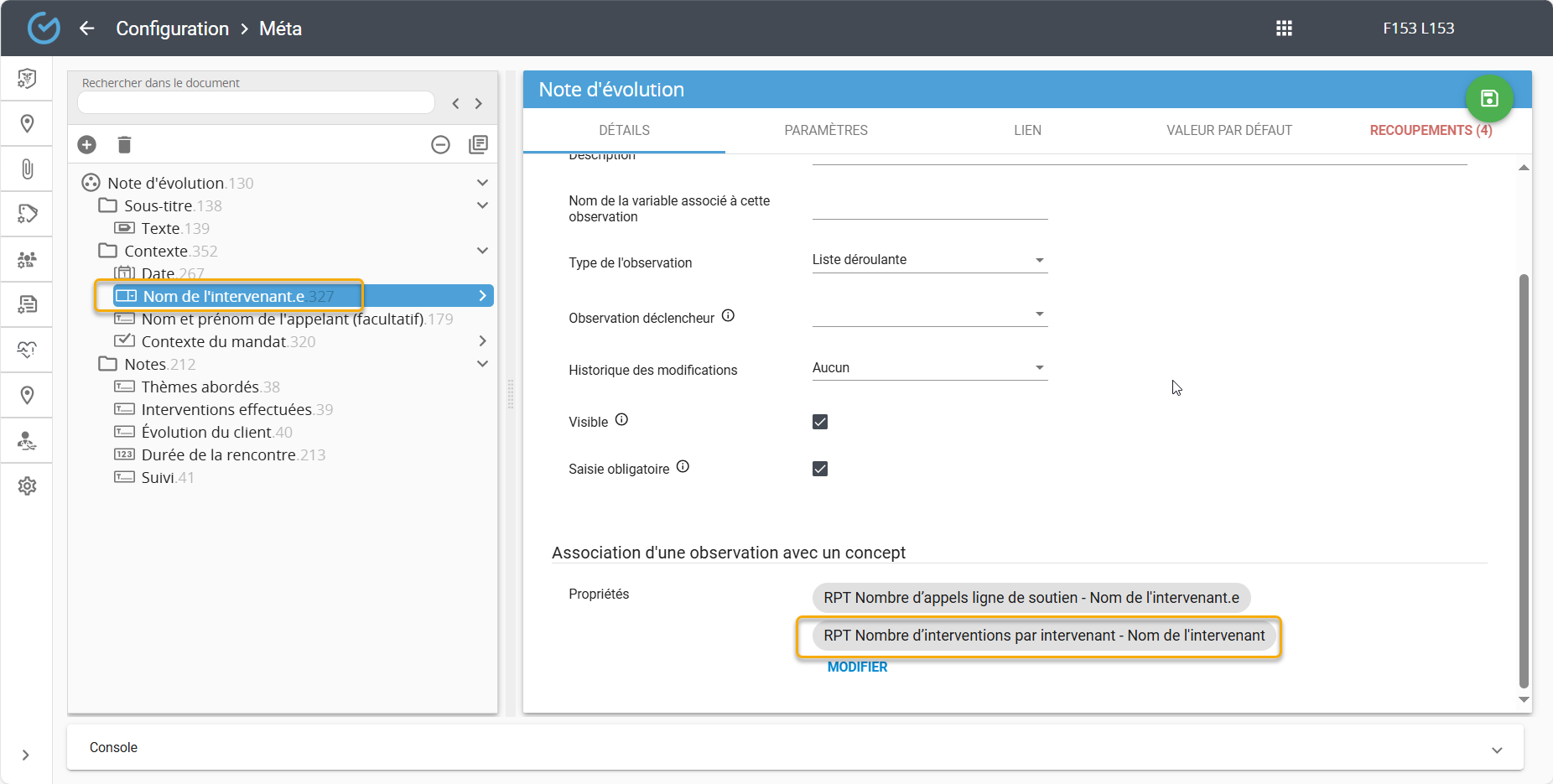The height and width of the screenshot is (784, 1553).
Task: Switch to the PARAMÈTRES tab
Action: pos(826,131)
